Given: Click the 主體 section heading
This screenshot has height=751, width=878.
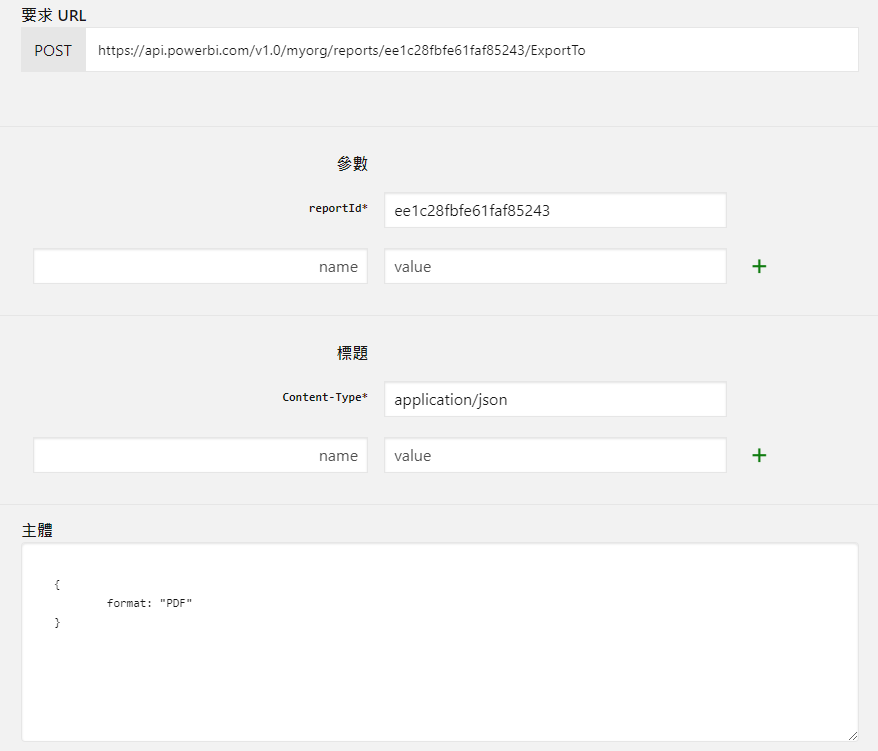Looking at the screenshot, I should 37,530.
